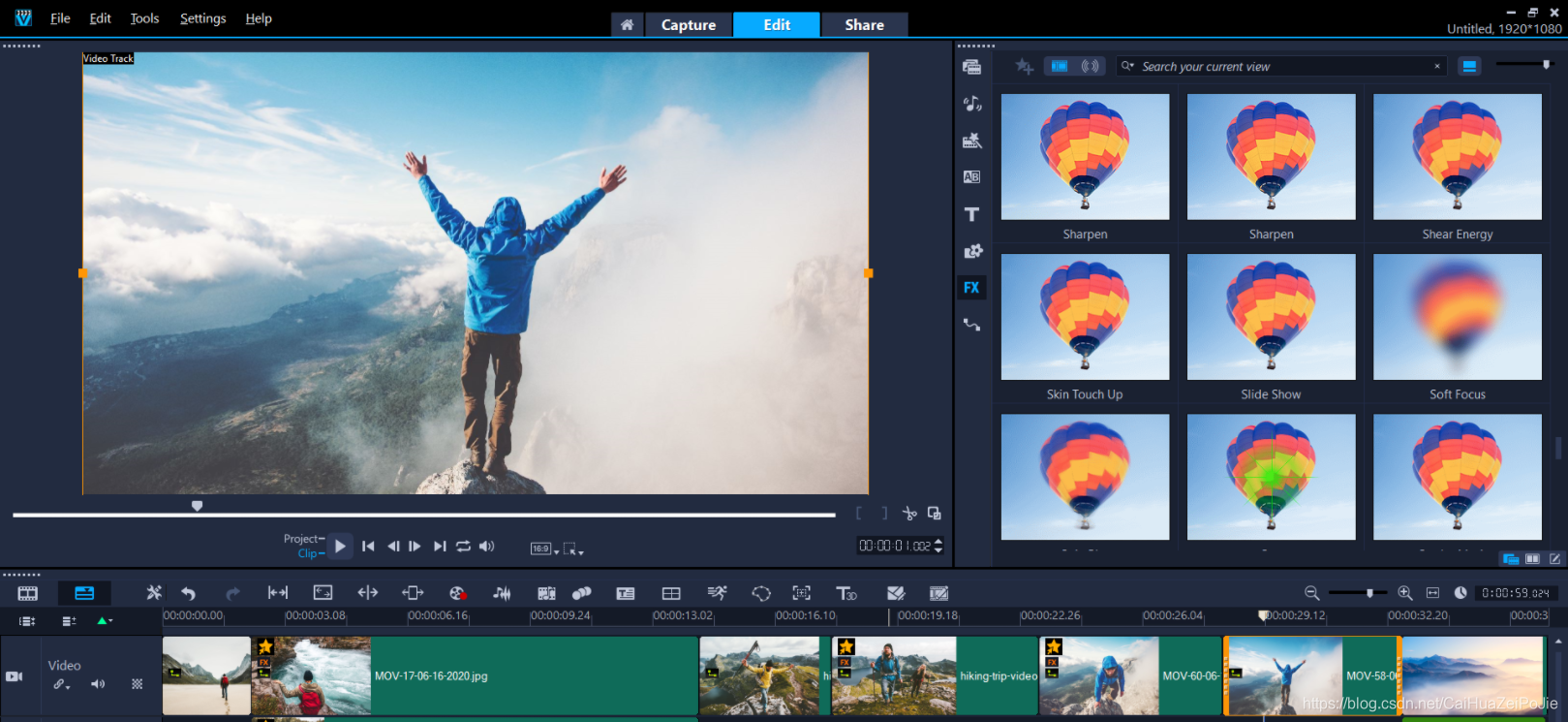The width and height of the screenshot is (1568, 722).
Task: Click the preview scrubber handle
Action: tap(197, 506)
